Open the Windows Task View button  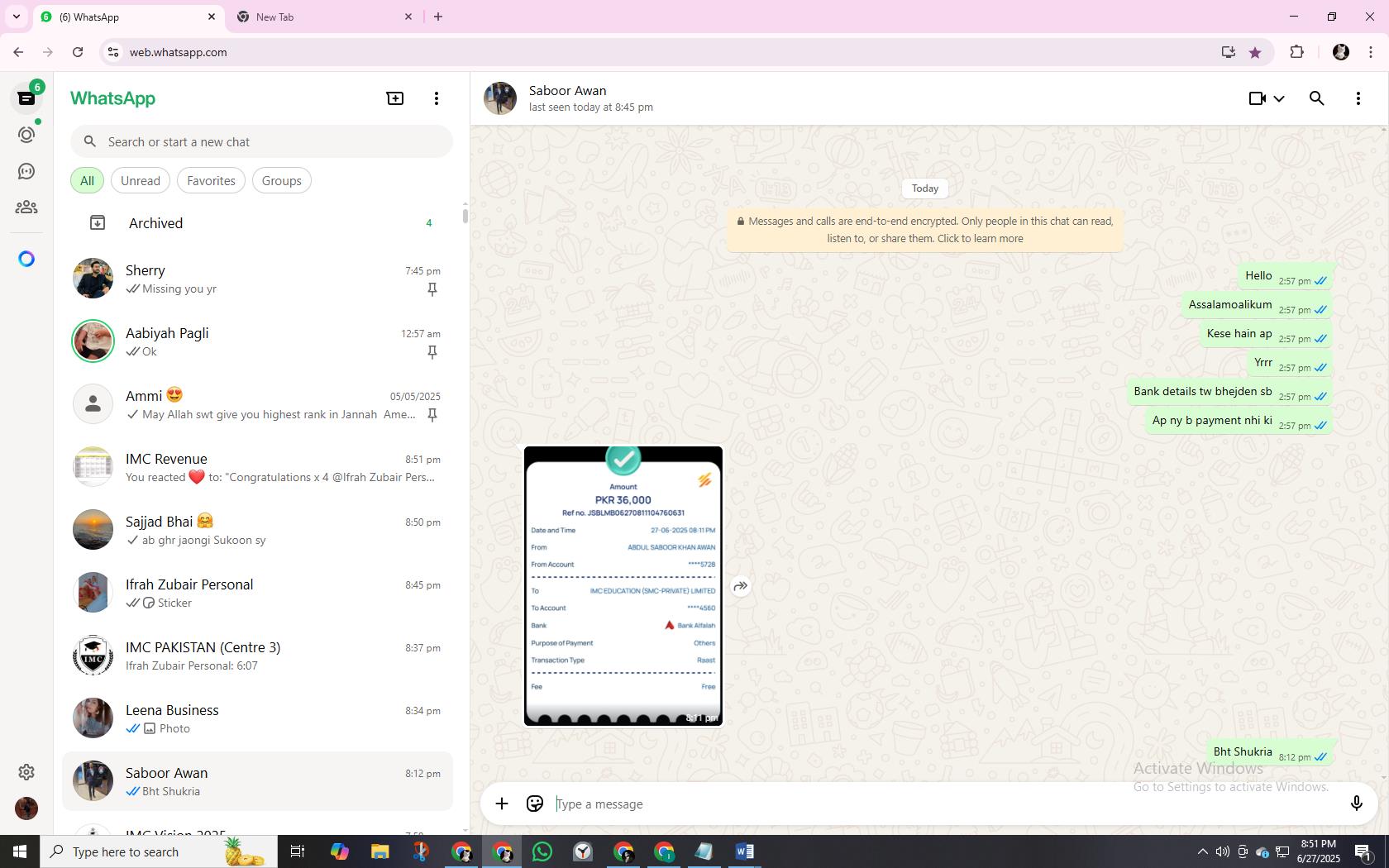298,851
